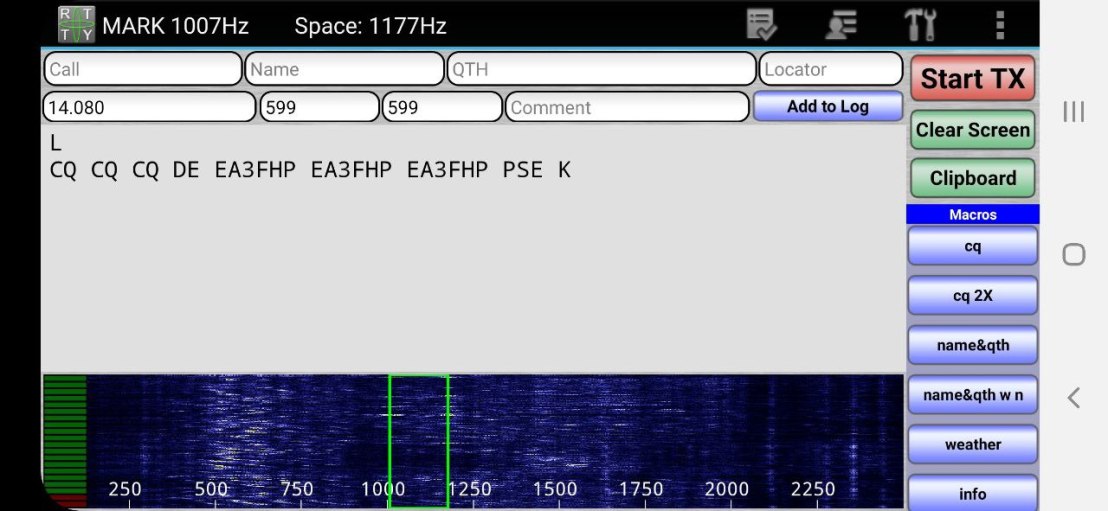Tap the Locator input field
Screen dimensions: 1108x511
click(830, 69)
